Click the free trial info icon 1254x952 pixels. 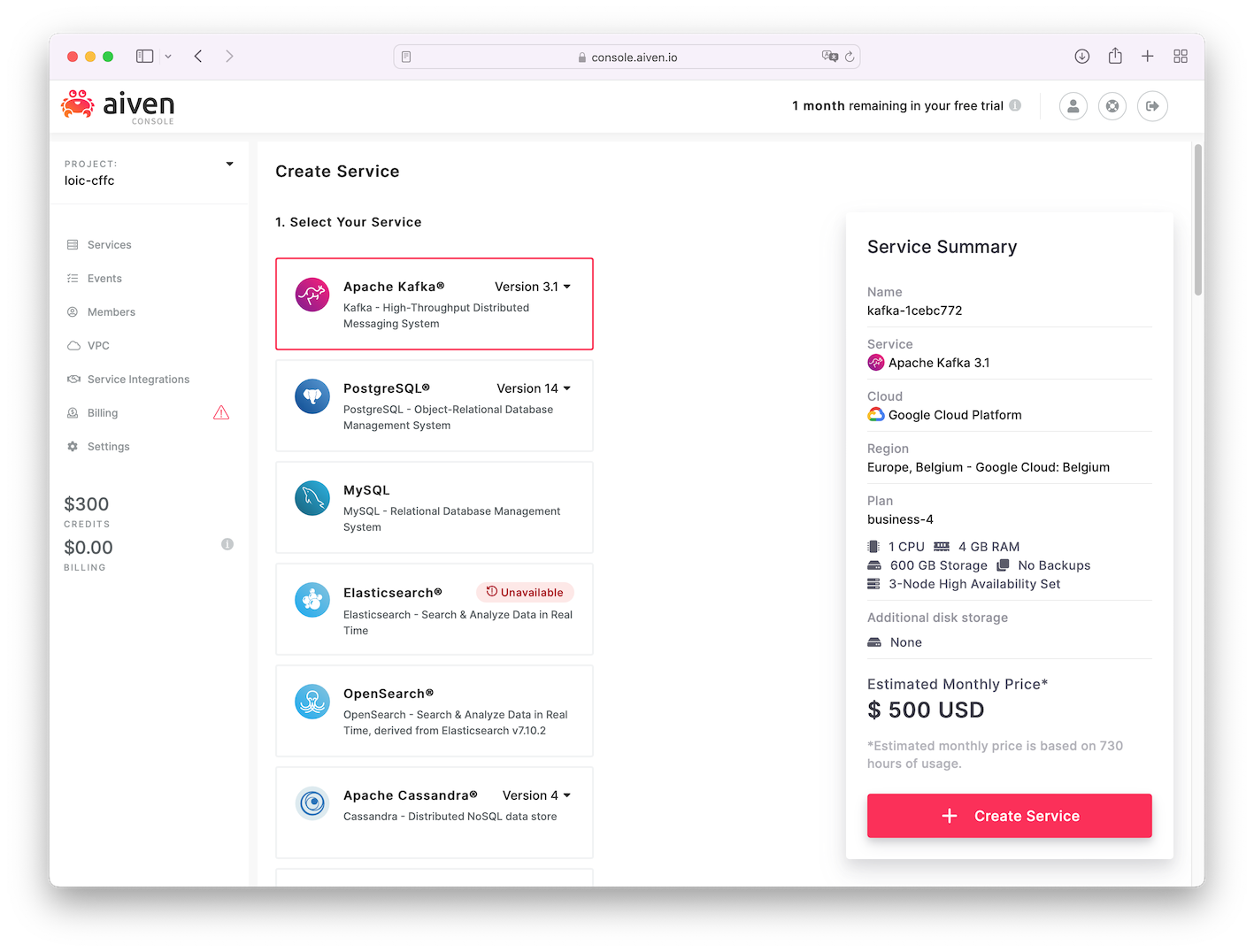tap(1015, 105)
